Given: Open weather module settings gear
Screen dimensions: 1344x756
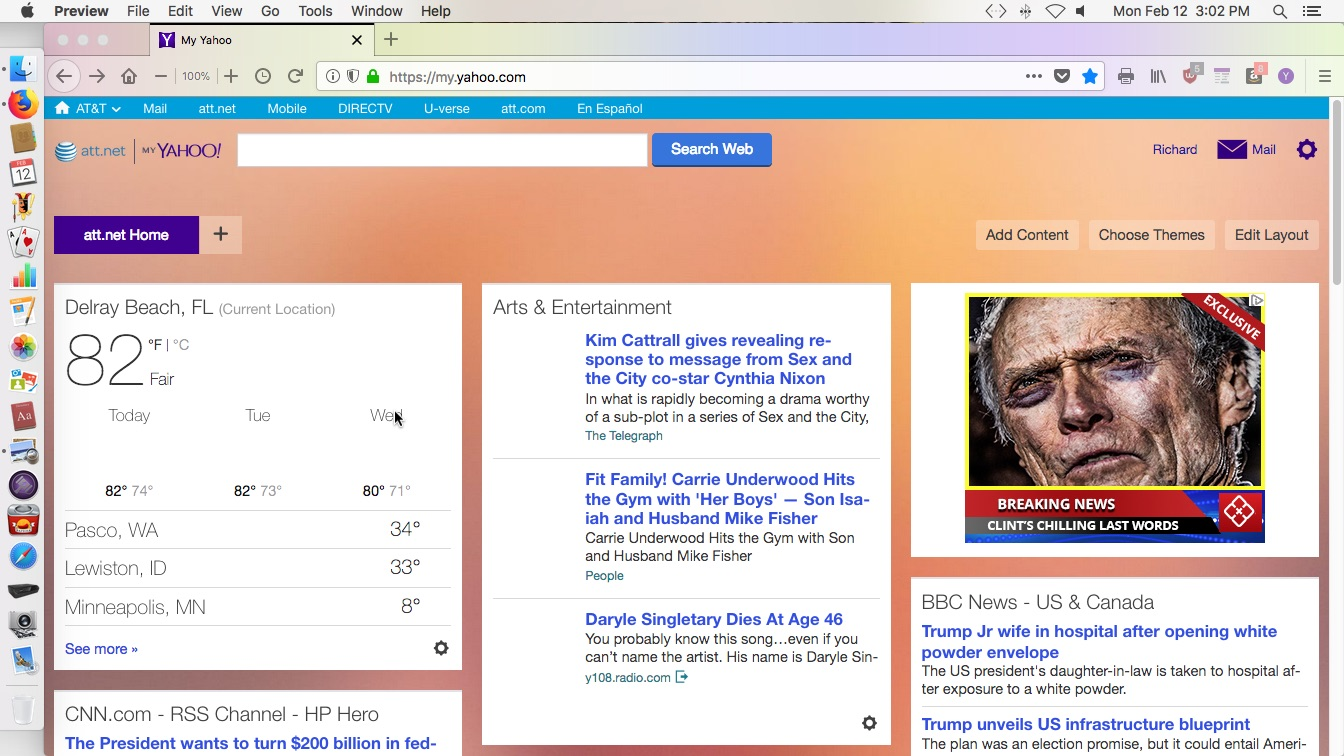Looking at the screenshot, I should [x=441, y=648].
